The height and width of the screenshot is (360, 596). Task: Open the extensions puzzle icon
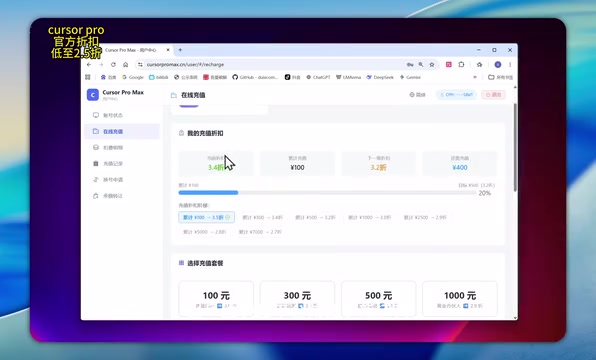coord(461,65)
